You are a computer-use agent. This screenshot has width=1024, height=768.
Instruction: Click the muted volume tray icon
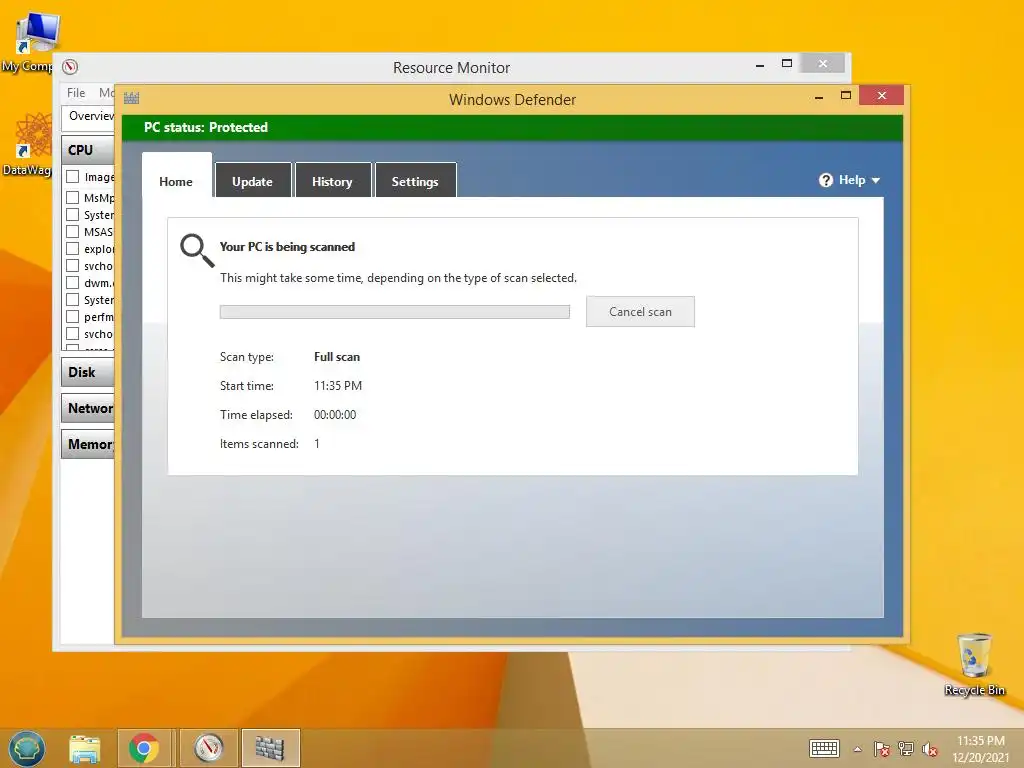pyautogui.click(x=930, y=749)
